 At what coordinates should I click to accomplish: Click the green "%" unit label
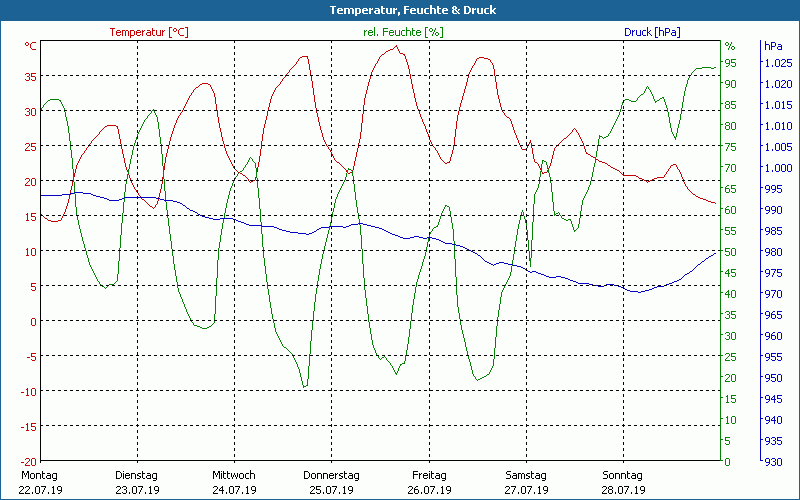730,46
